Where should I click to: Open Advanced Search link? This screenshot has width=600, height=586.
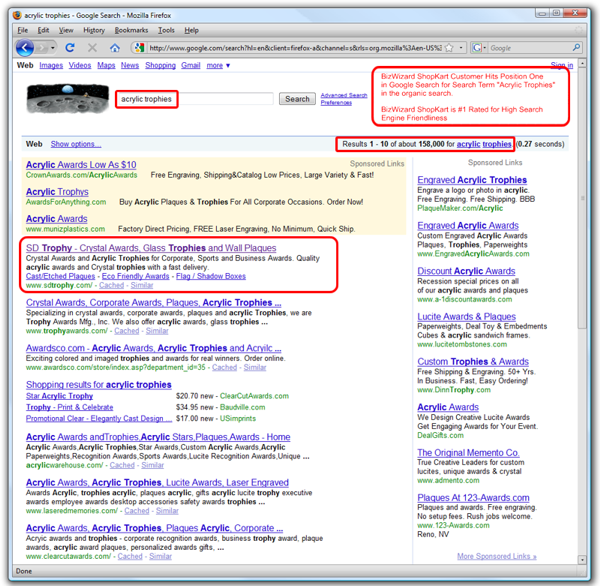344,95
